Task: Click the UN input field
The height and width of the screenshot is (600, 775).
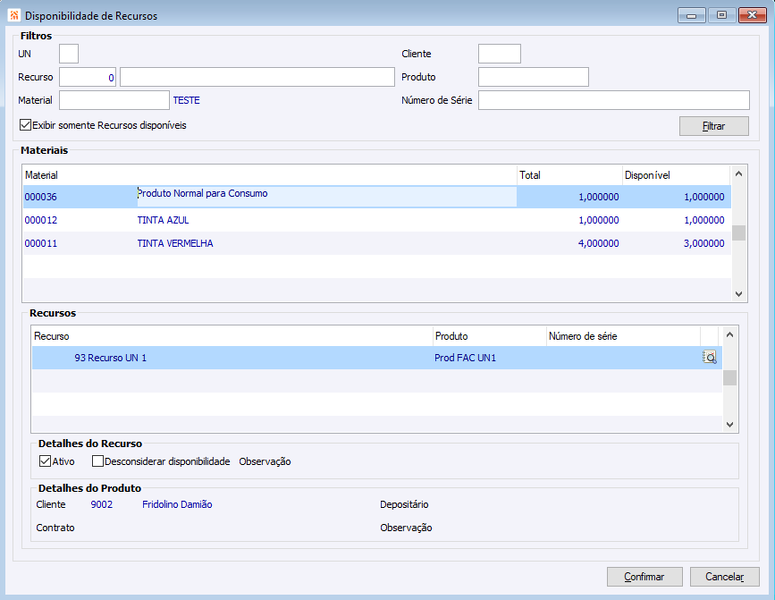Action: click(x=69, y=53)
